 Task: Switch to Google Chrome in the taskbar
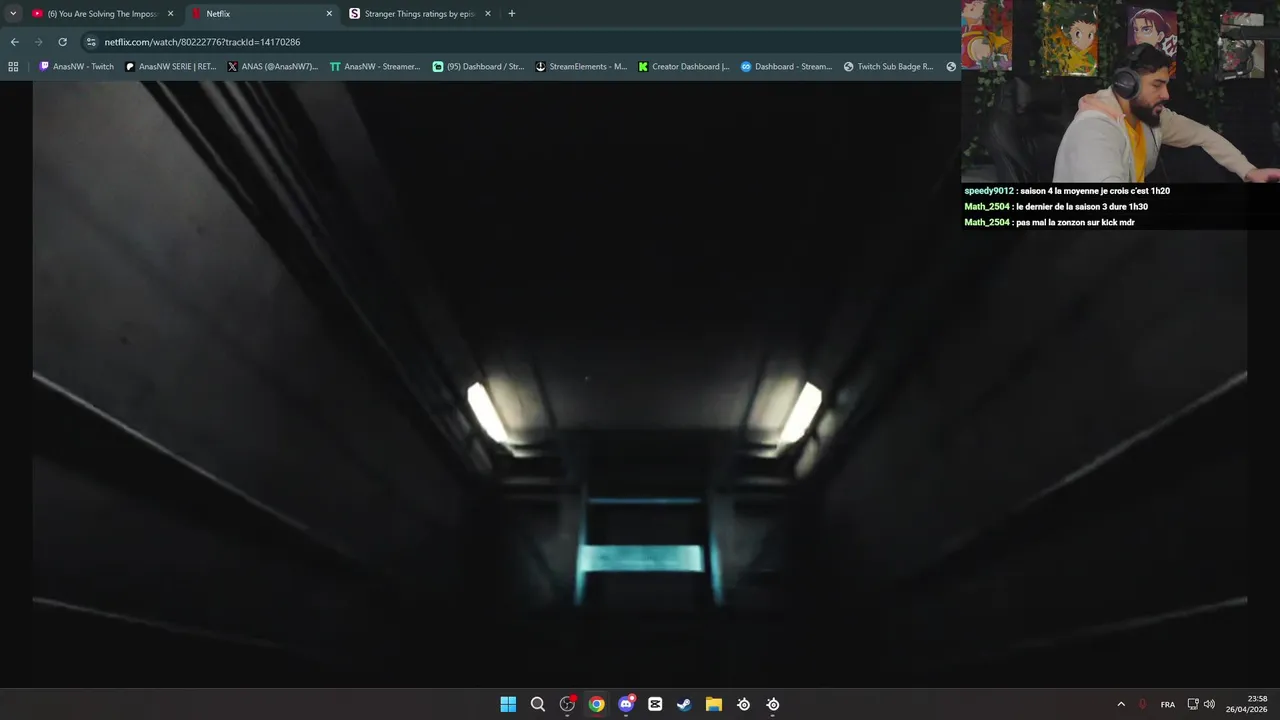pyautogui.click(x=596, y=704)
